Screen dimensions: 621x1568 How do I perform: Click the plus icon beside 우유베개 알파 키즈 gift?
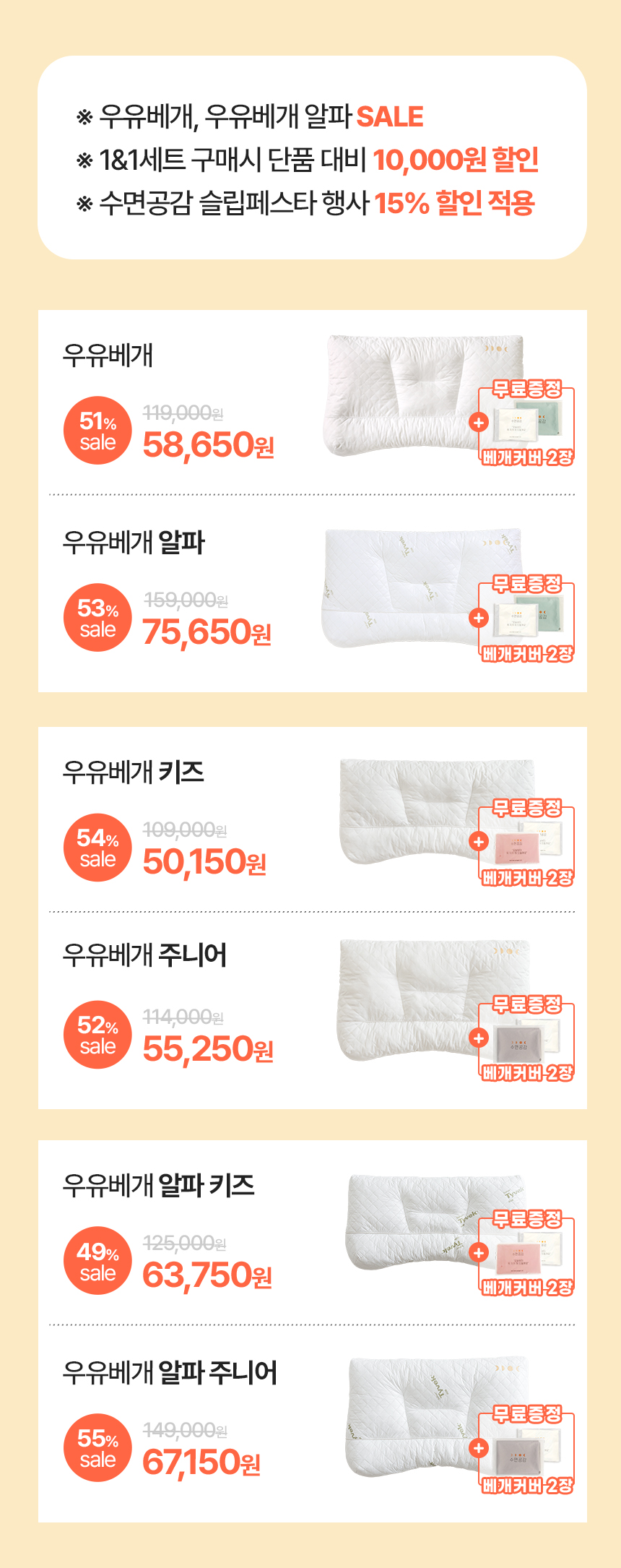tap(479, 1252)
